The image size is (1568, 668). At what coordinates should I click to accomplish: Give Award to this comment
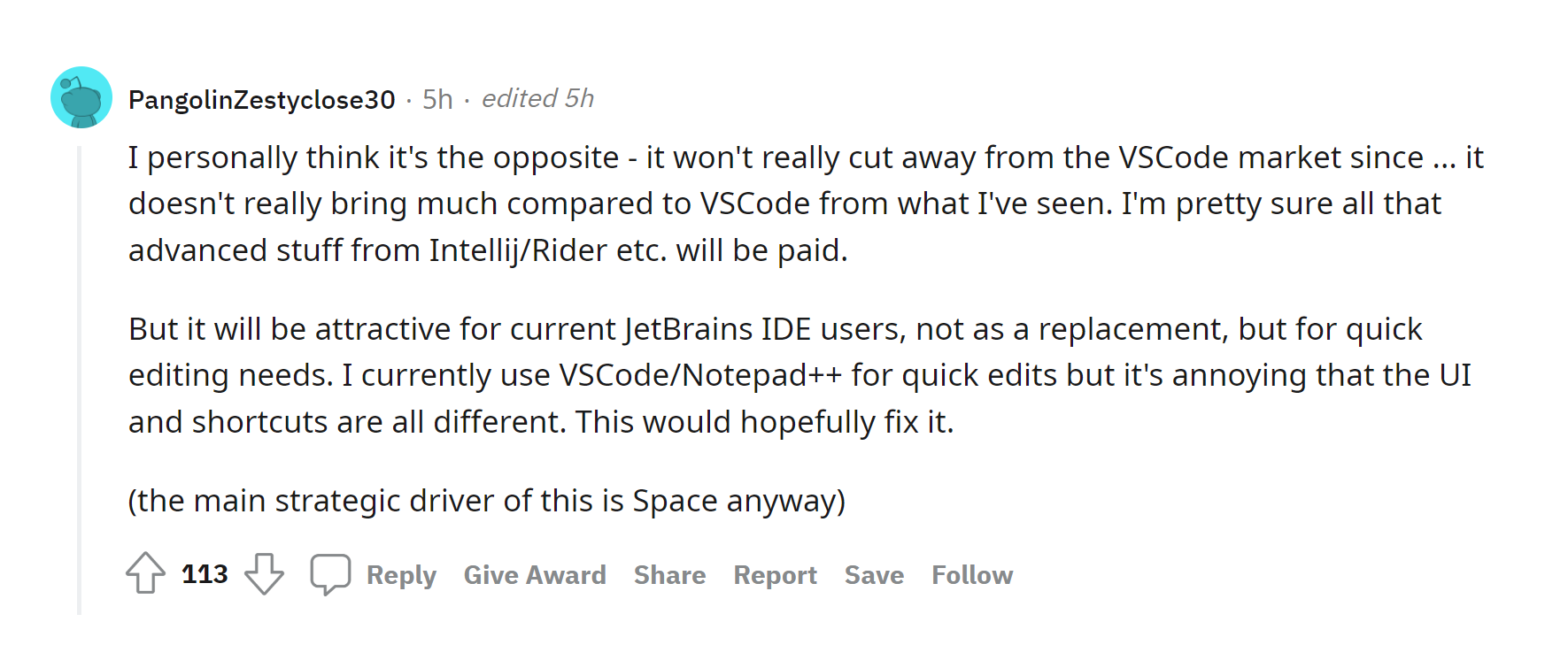pos(535,575)
